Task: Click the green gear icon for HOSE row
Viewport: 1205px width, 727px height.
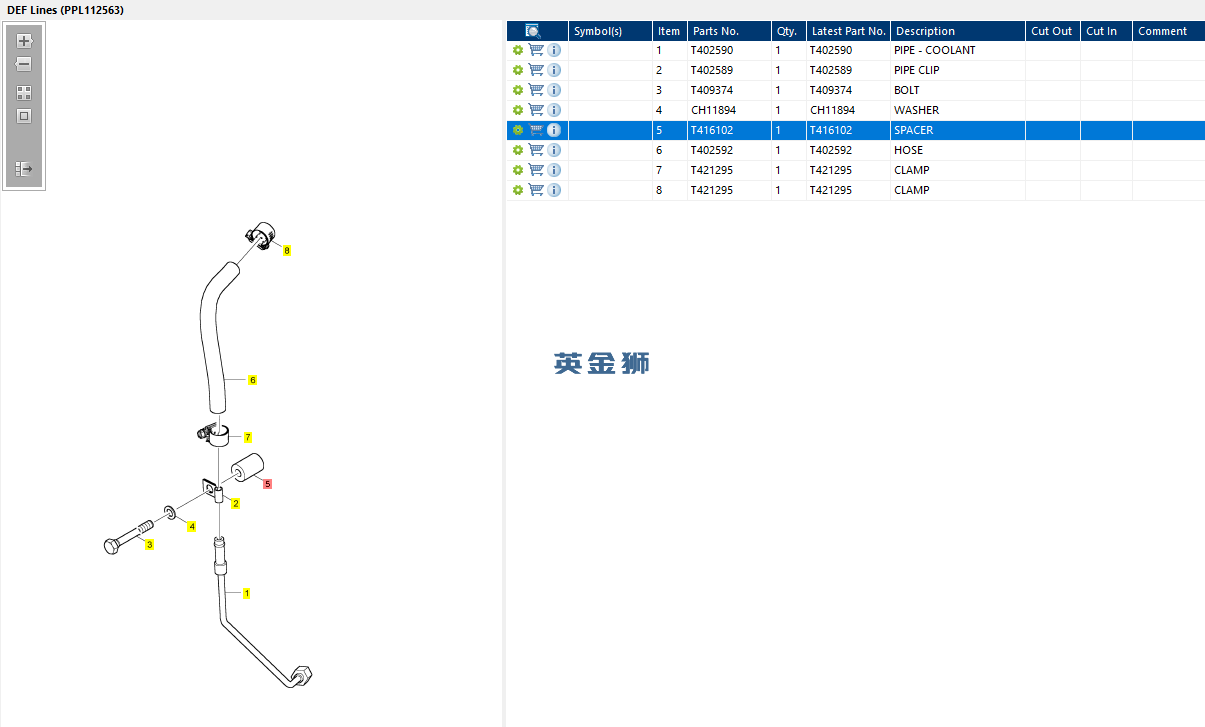Action: (518, 150)
